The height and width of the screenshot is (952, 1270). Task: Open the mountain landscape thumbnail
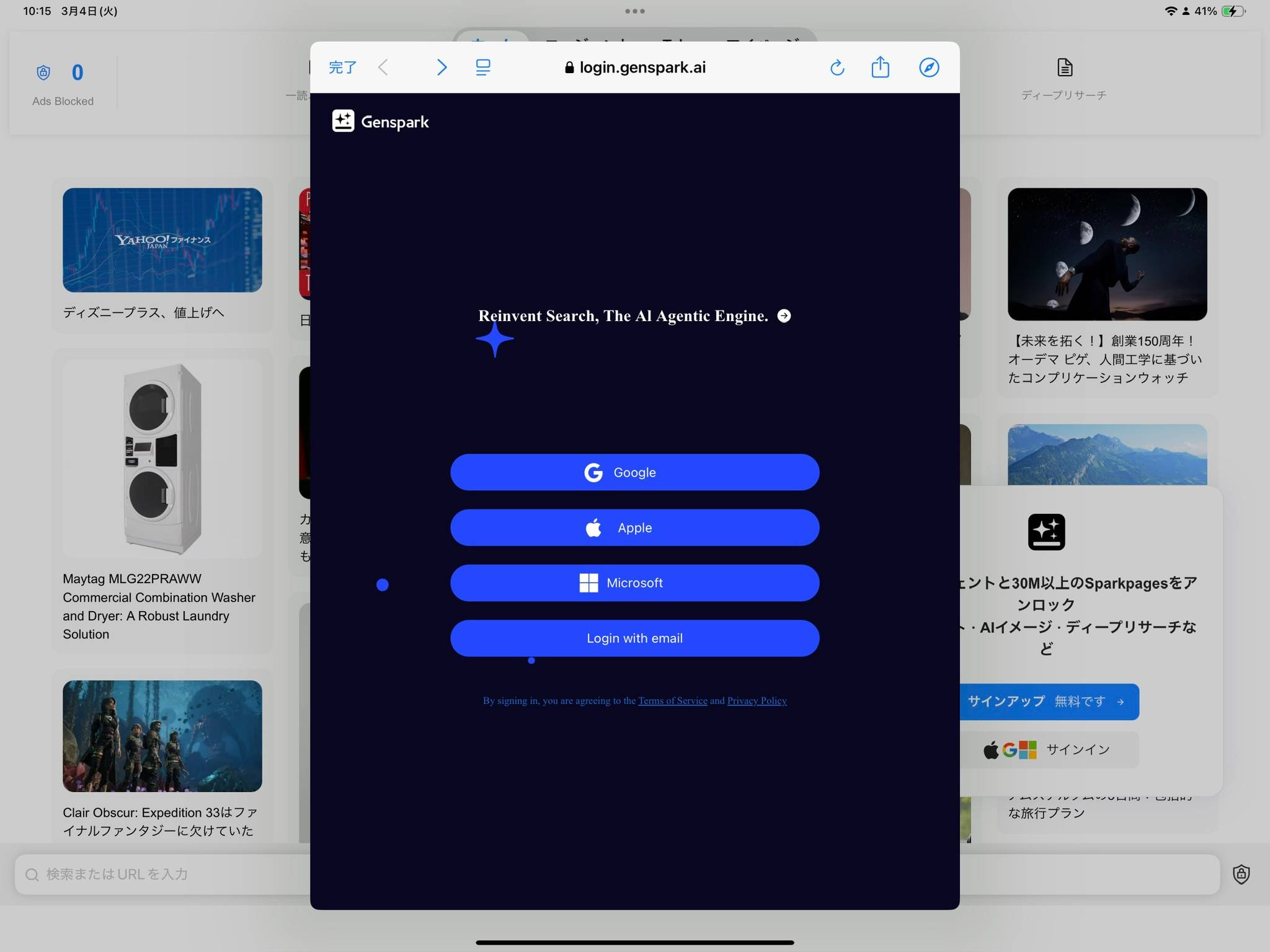click(x=1108, y=454)
